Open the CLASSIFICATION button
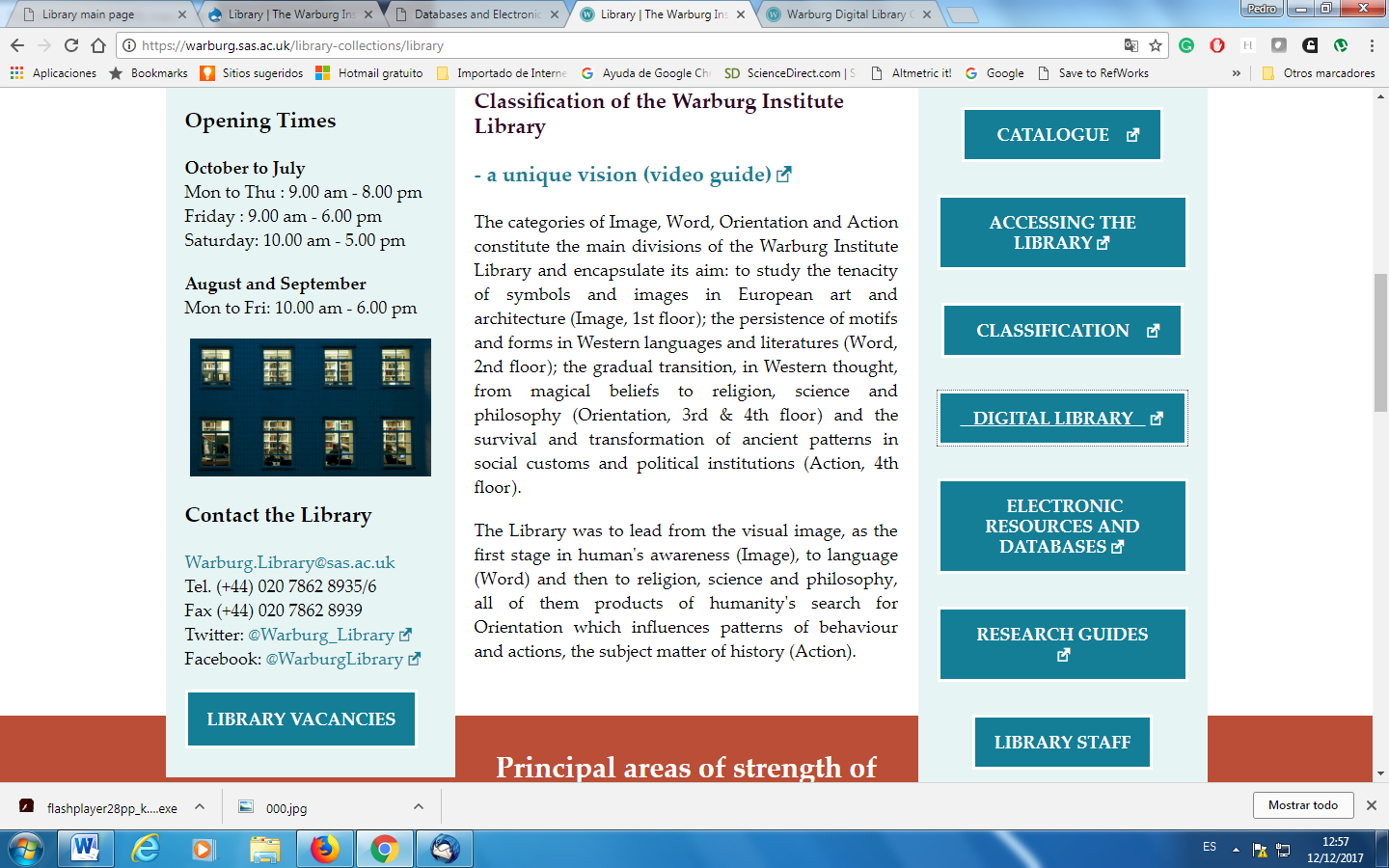This screenshot has width=1389, height=868. point(1062,331)
